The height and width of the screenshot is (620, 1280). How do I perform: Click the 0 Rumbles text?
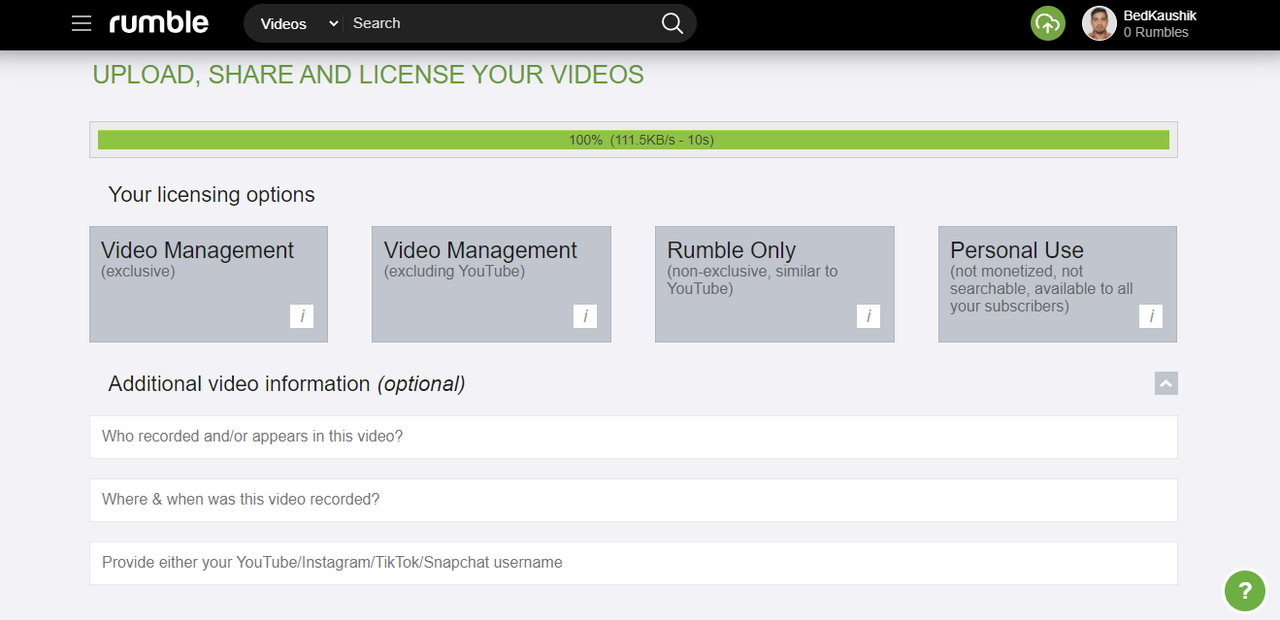(1156, 32)
